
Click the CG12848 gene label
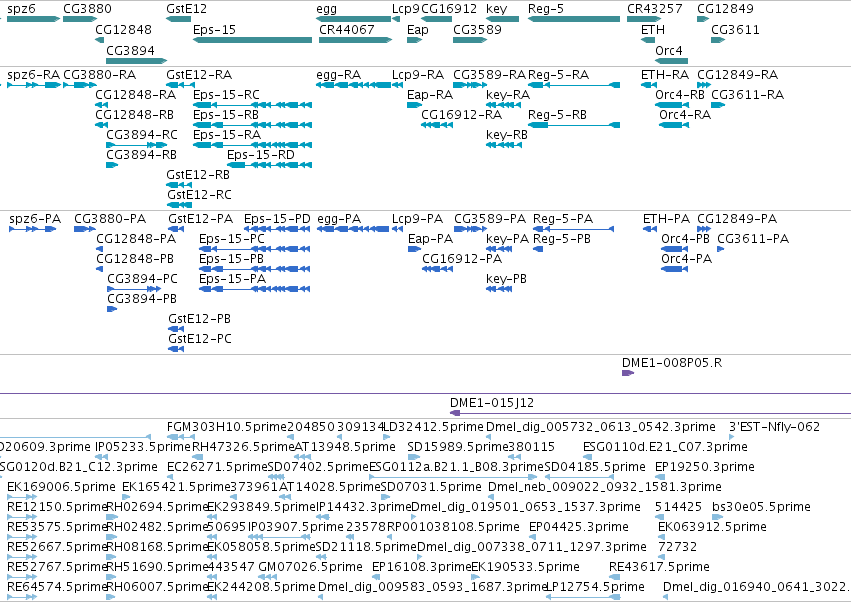click(x=123, y=29)
